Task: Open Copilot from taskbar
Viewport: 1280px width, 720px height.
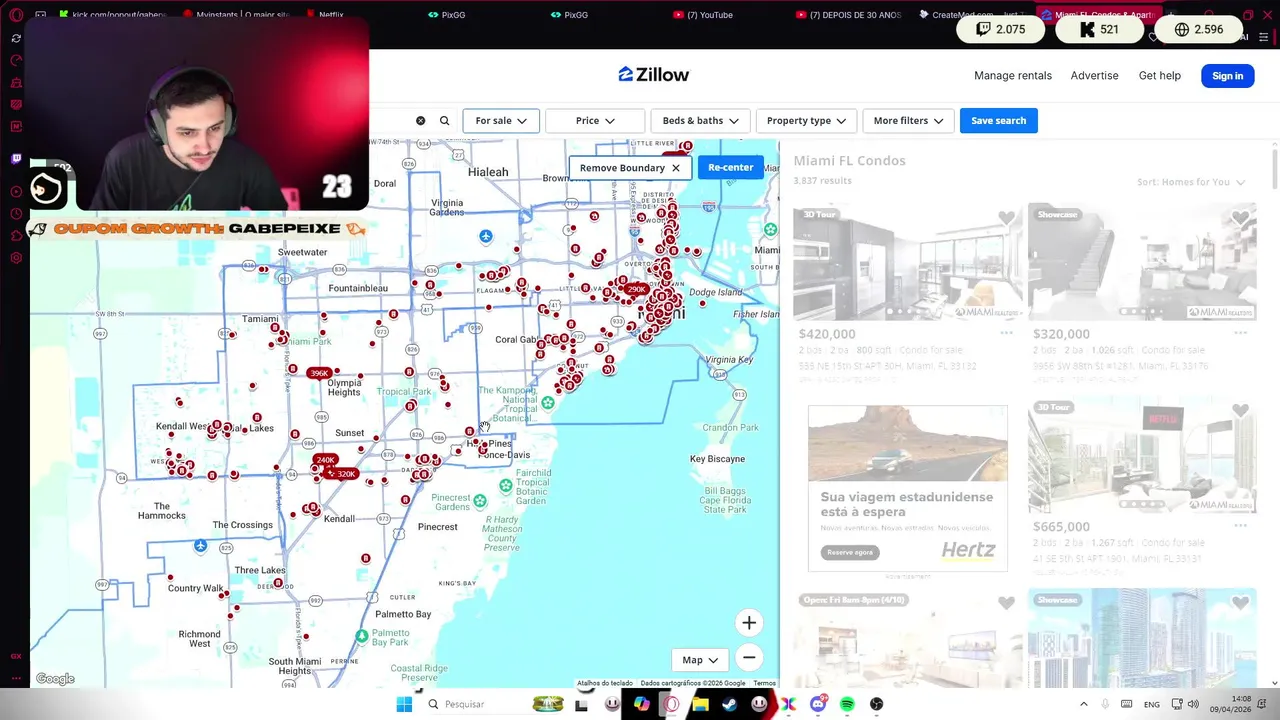Action: point(641,704)
